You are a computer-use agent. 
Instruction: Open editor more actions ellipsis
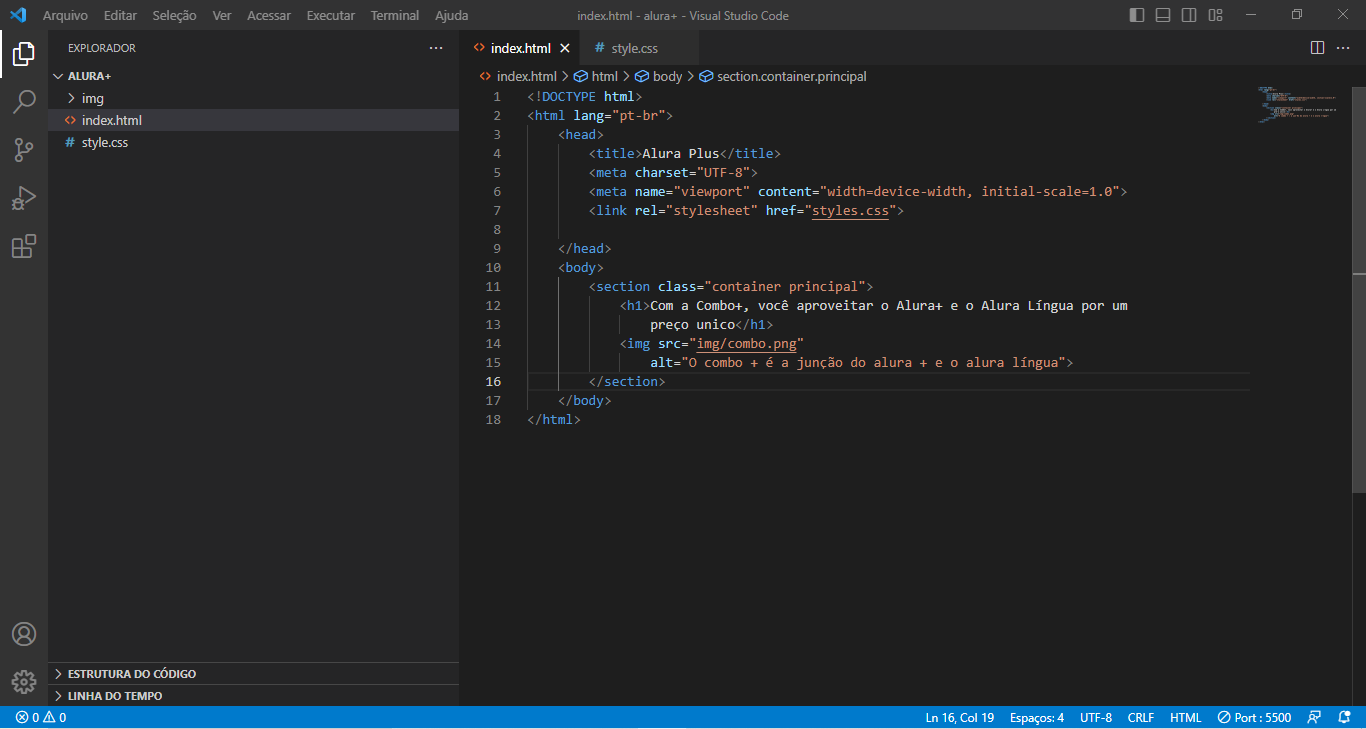(x=1345, y=48)
